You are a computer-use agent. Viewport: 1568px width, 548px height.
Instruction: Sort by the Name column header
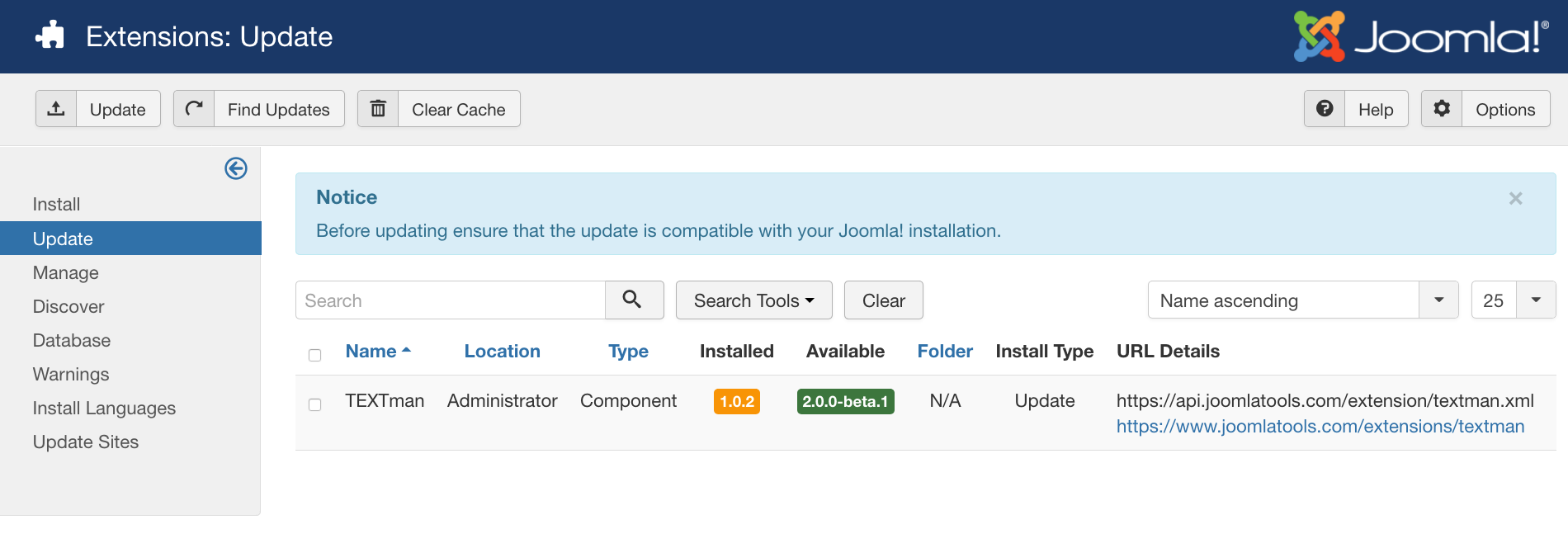pyautogui.click(x=378, y=351)
